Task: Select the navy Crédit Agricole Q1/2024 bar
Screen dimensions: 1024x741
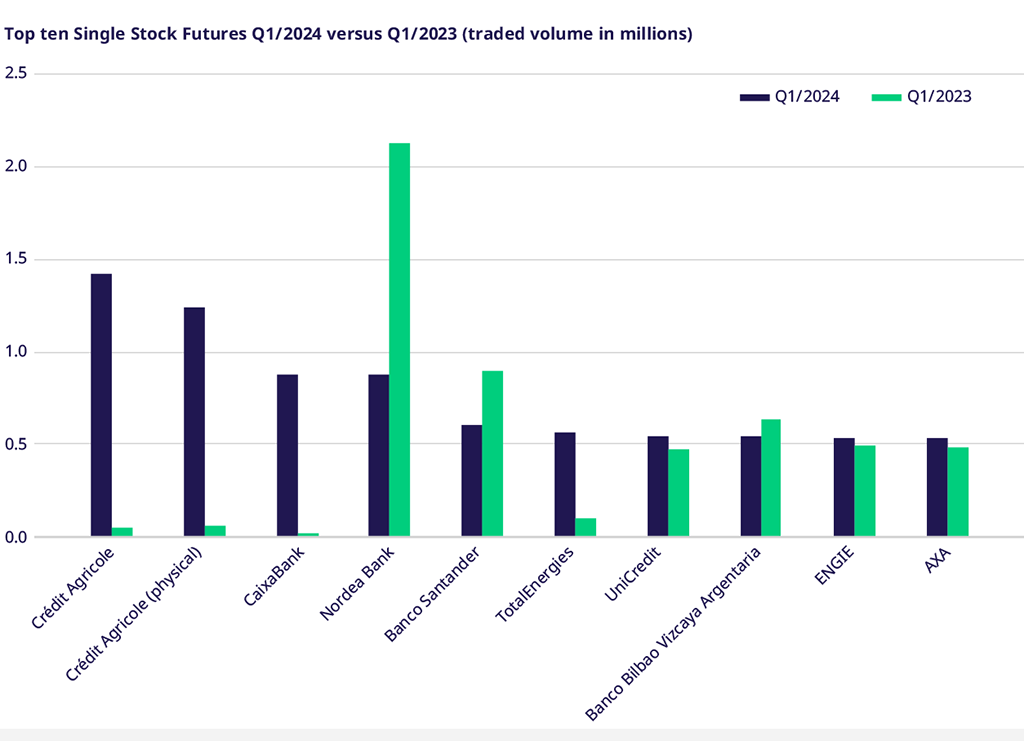Action: click(101, 405)
